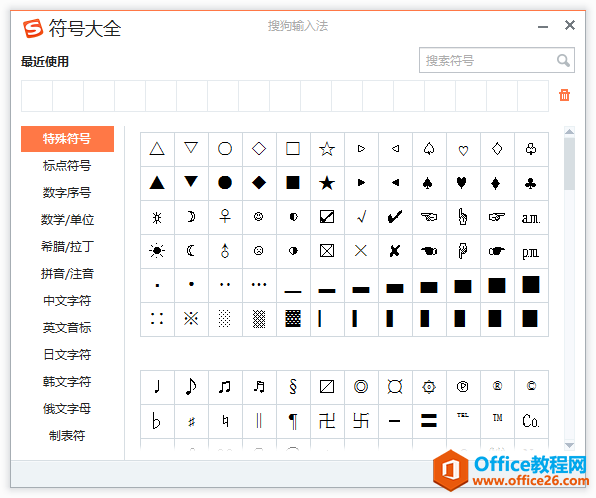596x498 pixels.
Task: Select the 制表符 category
Action: pos(67,436)
